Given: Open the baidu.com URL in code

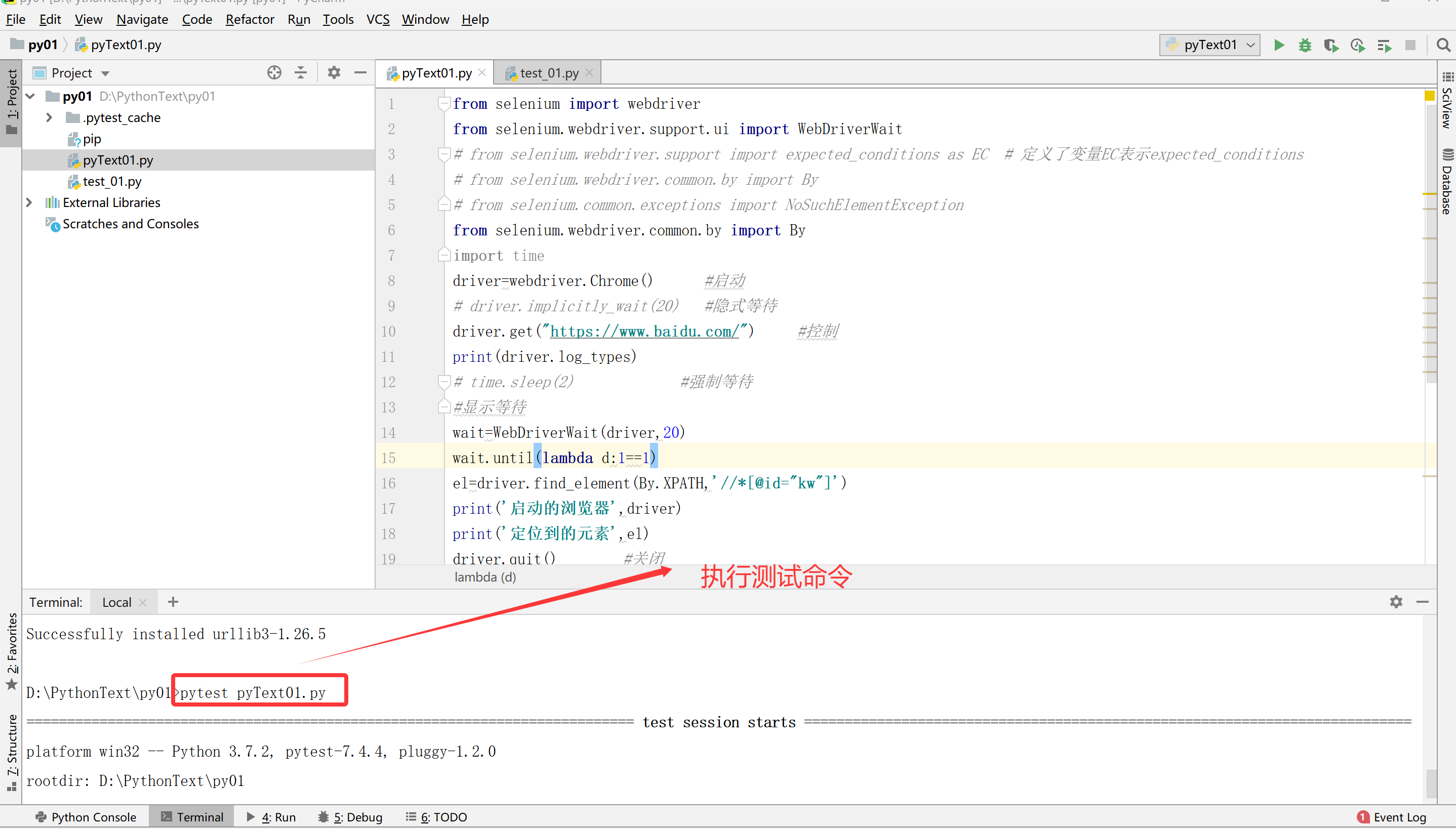Looking at the screenshot, I should pyautogui.click(x=644, y=331).
